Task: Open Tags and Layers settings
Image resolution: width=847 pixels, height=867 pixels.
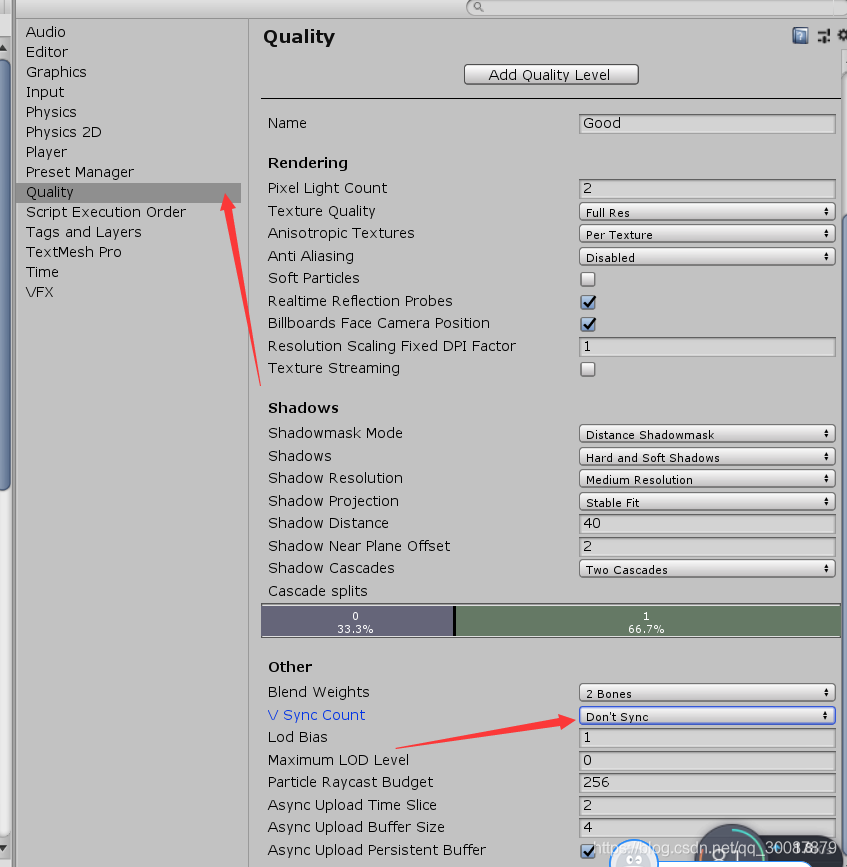Action: (84, 232)
